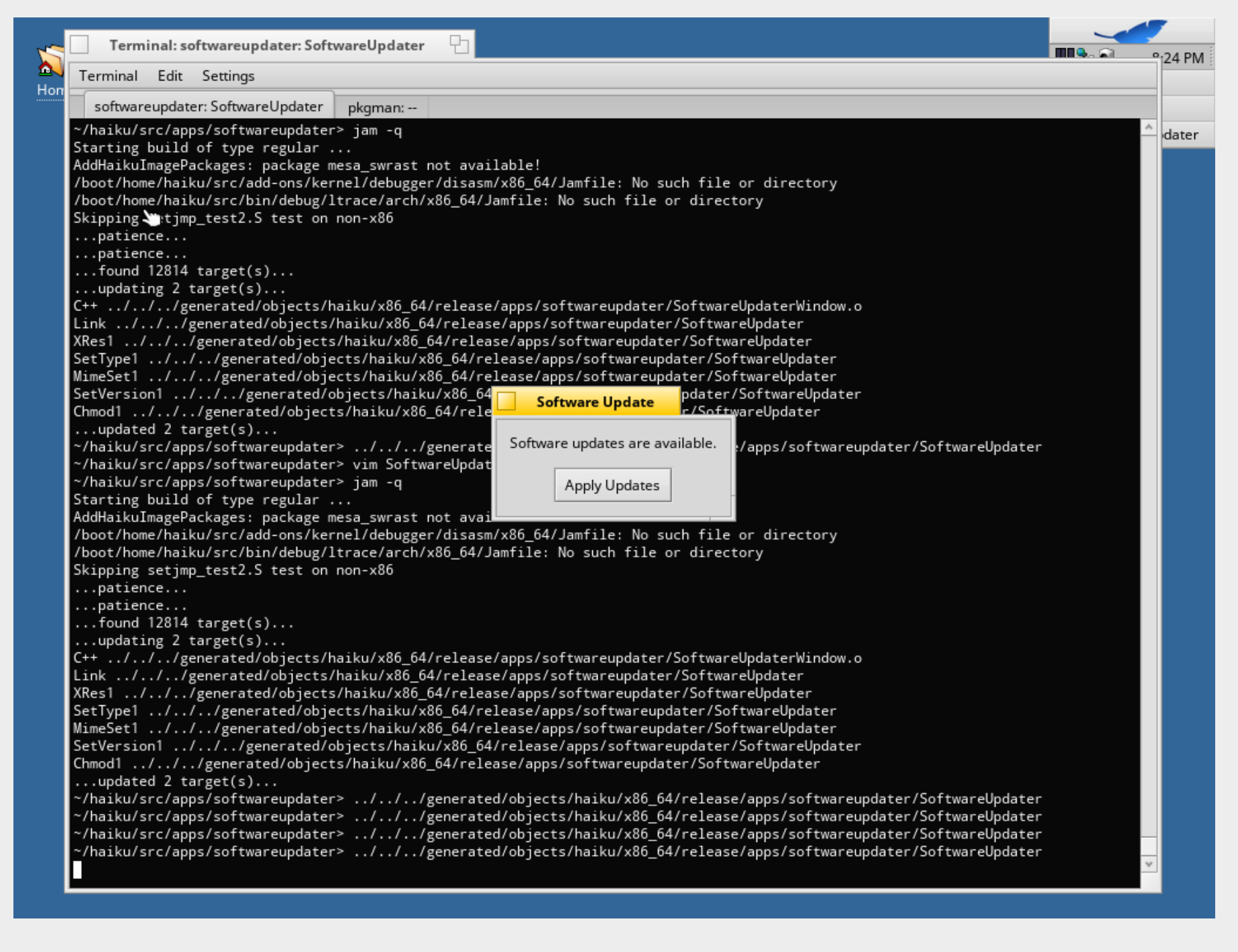Click the terminal scrollbar thumb

click(x=1149, y=846)
